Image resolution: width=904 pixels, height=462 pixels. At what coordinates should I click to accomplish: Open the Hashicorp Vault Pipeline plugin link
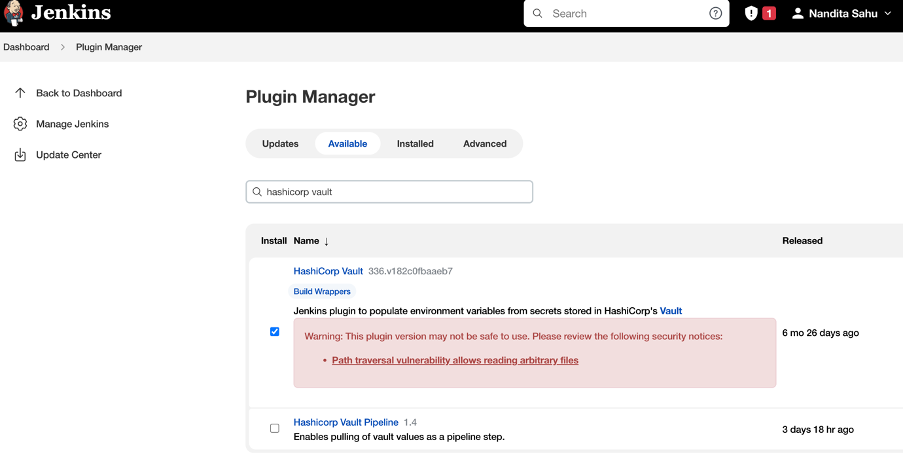click(x=346, y=422)
